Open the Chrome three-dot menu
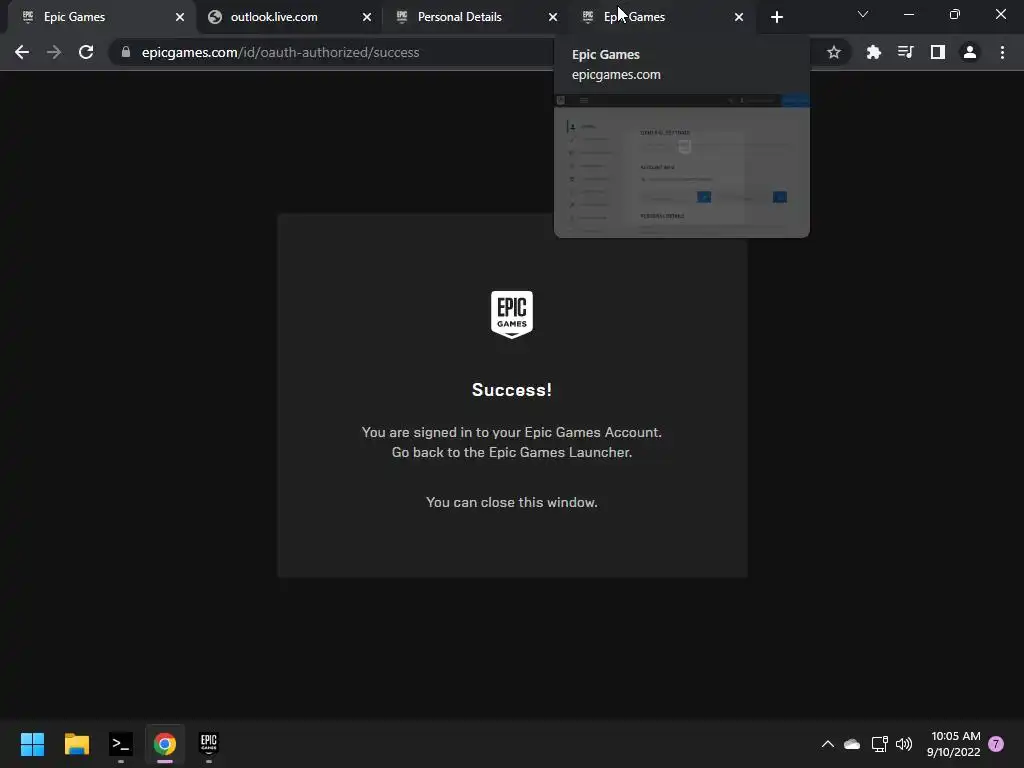Viewport: 1024px width, 768px height. coord(1002,52)
